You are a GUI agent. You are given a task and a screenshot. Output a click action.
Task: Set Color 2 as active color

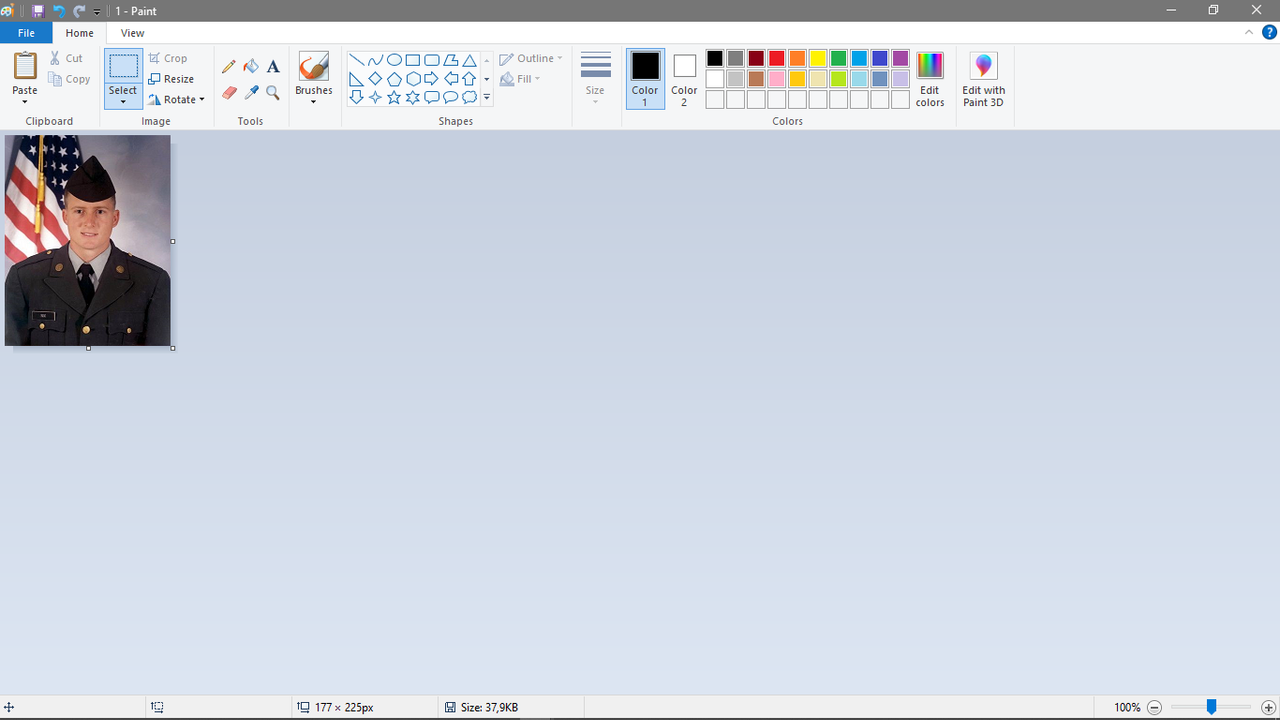[684, 78]
